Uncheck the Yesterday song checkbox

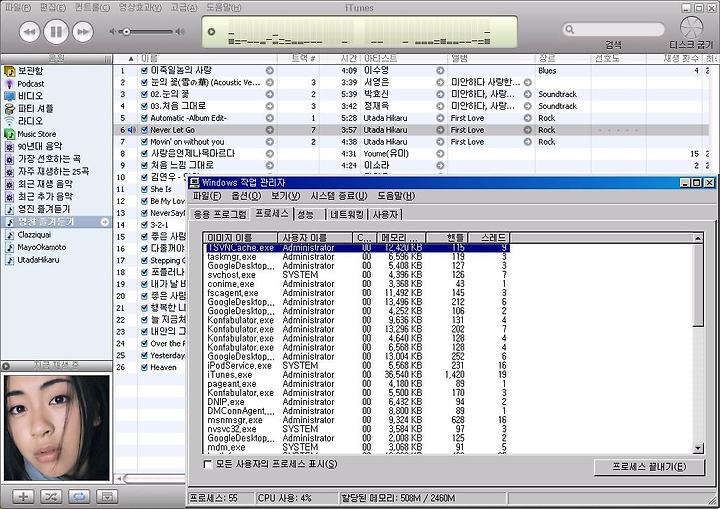point(144,356)
